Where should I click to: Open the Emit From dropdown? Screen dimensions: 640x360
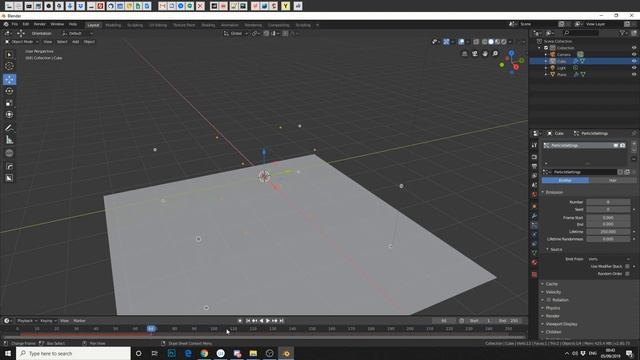click(x=608, y=259)
